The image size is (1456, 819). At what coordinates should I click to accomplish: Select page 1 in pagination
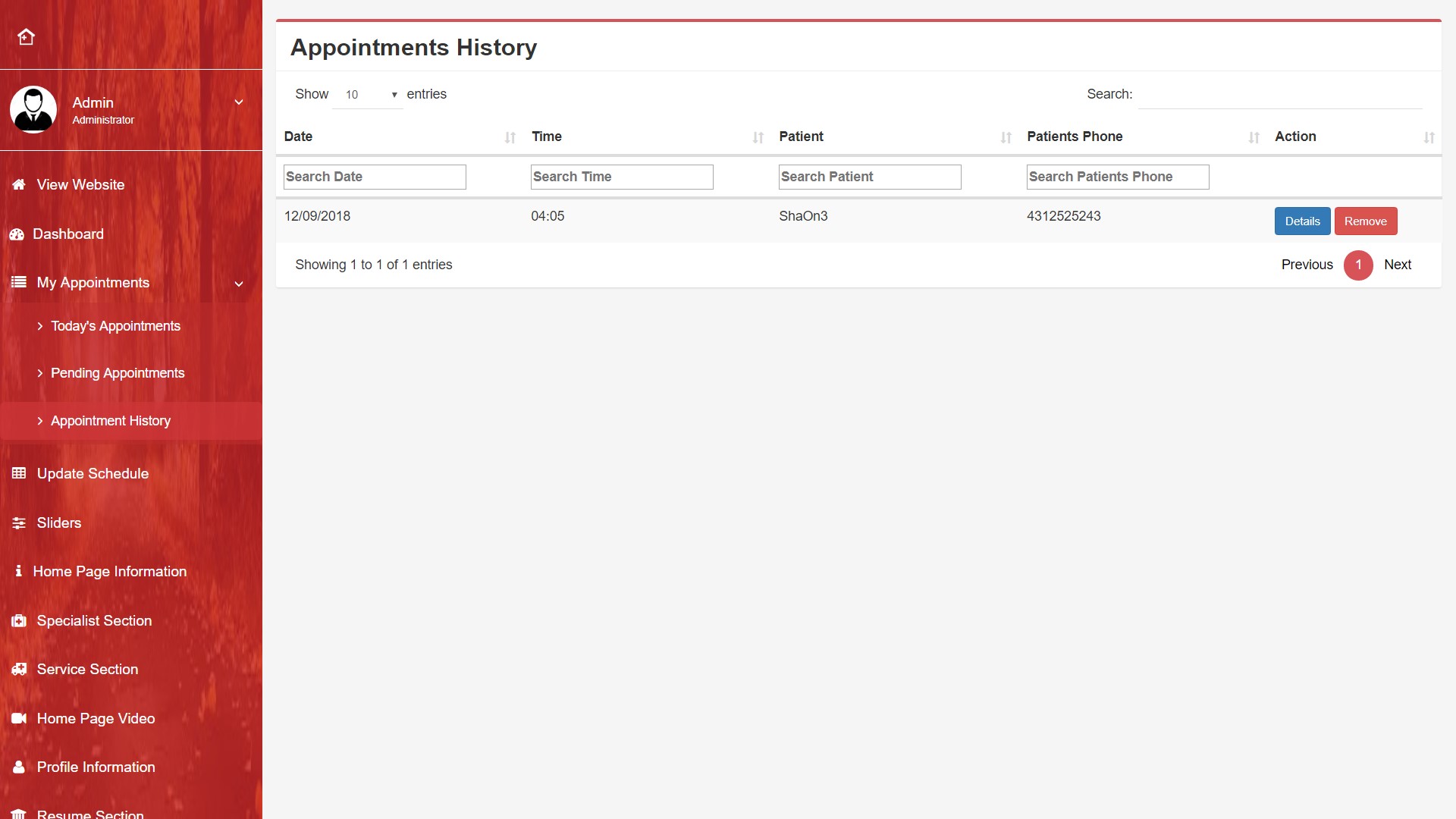click(x=1358, y=265)
